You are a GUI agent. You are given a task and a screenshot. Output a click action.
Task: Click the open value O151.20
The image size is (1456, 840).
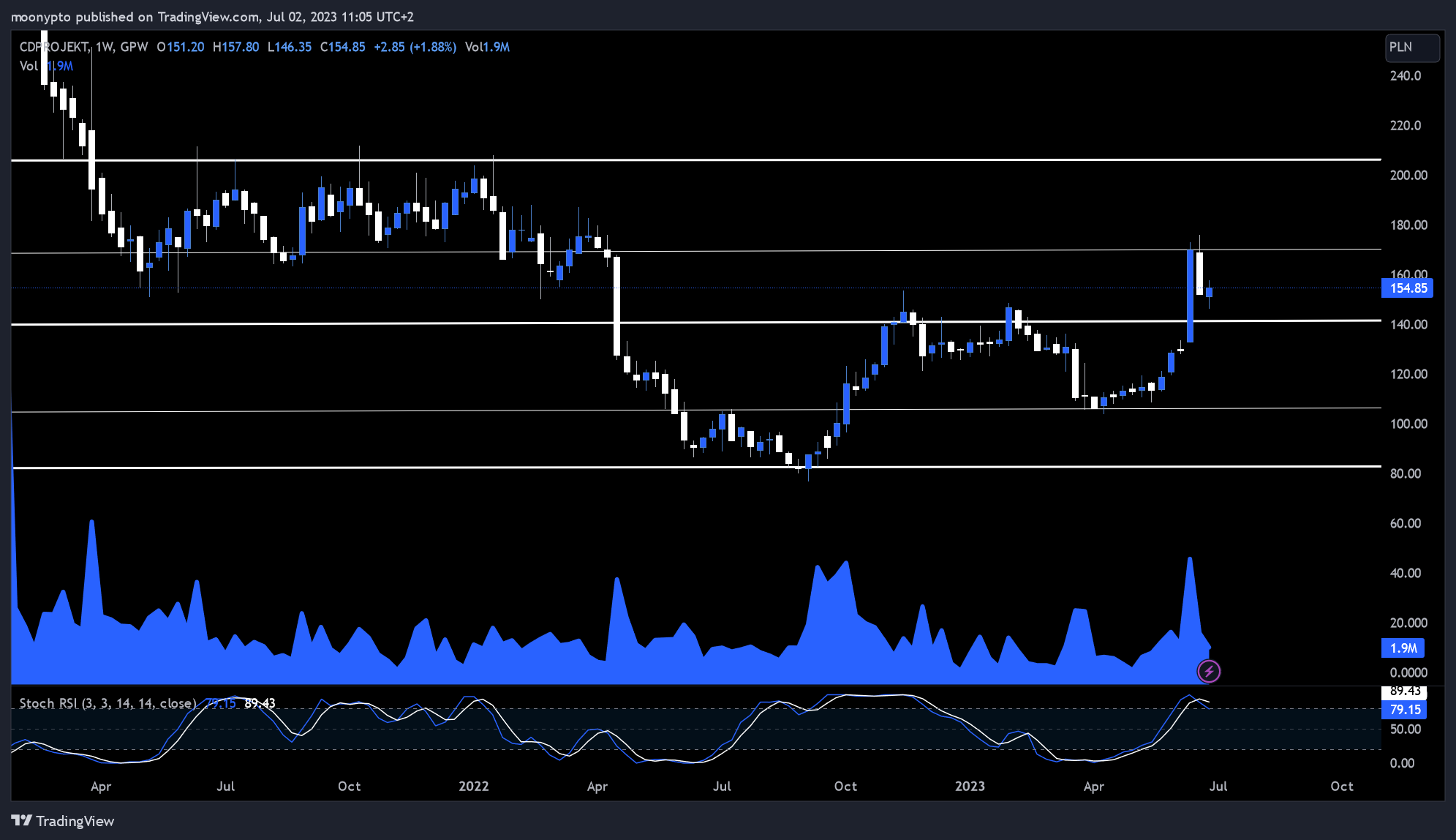pyautogui.click(x=181, y=47)
